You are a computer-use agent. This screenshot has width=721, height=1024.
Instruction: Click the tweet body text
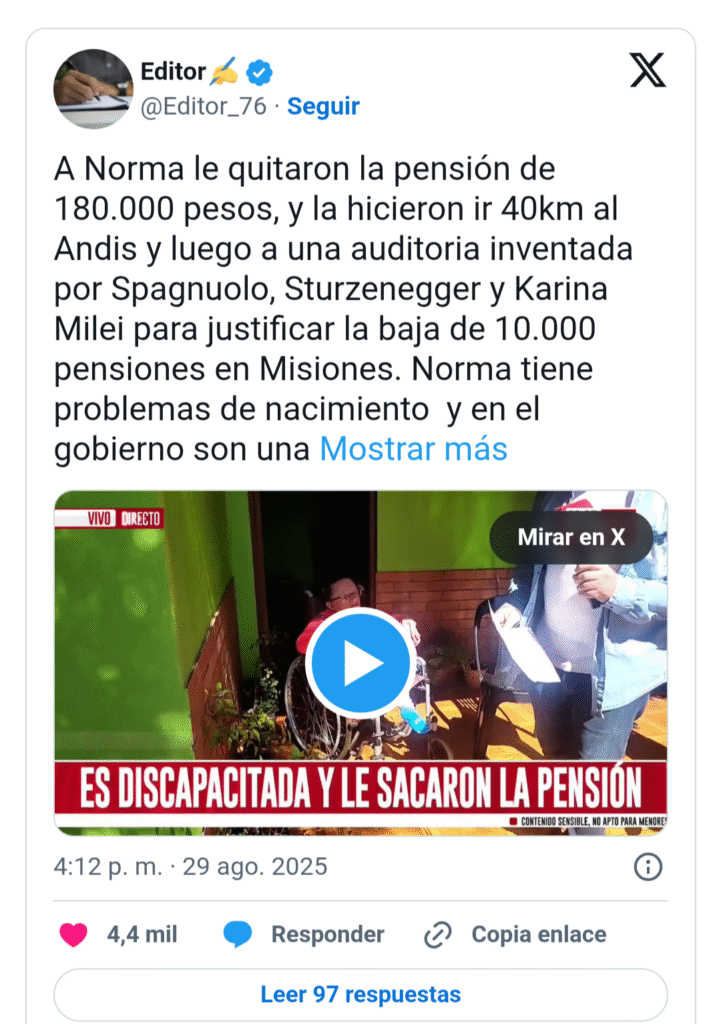click(x=343, y=309)
